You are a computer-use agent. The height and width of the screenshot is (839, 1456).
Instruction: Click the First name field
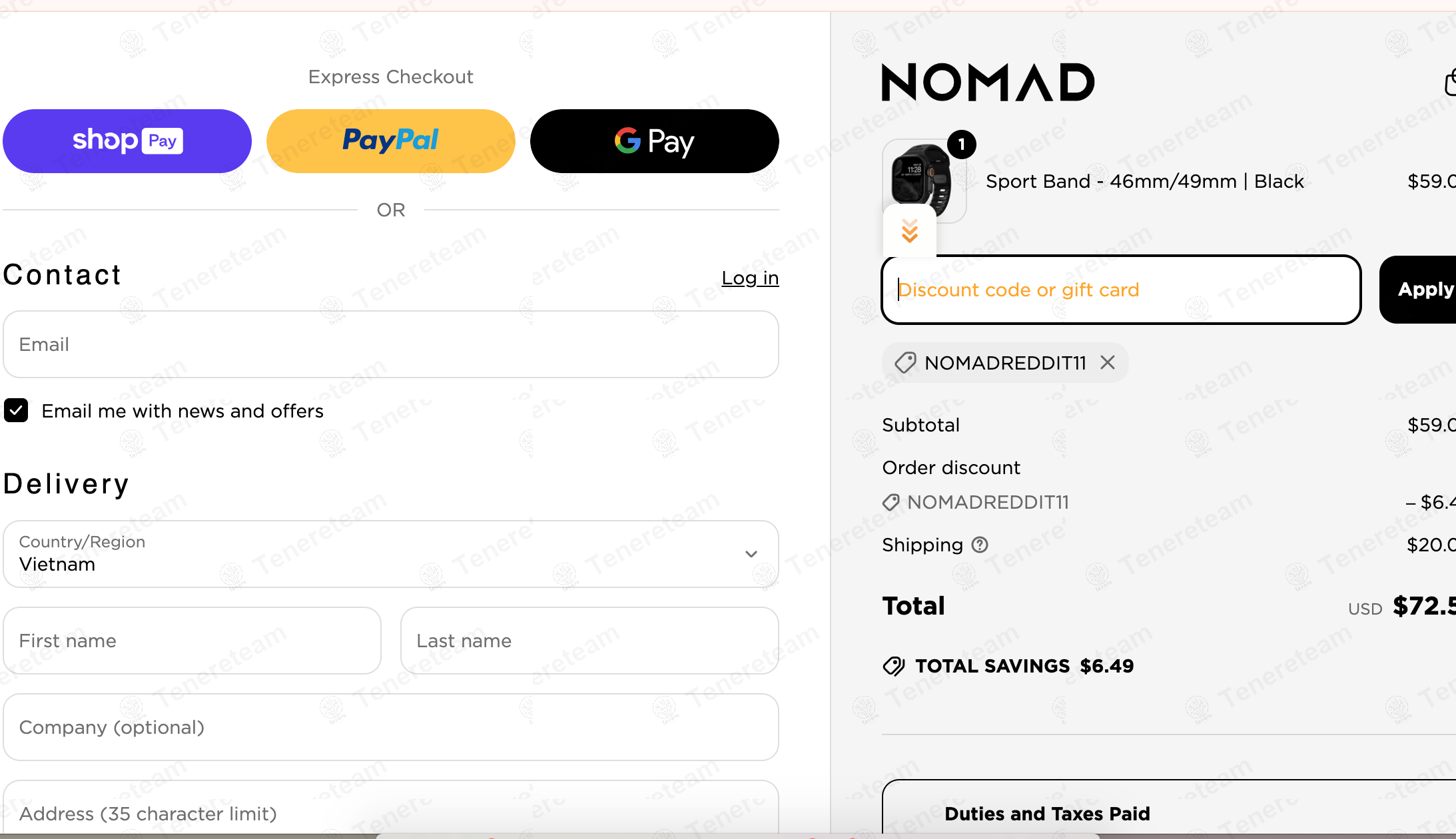tap(192, 640)
